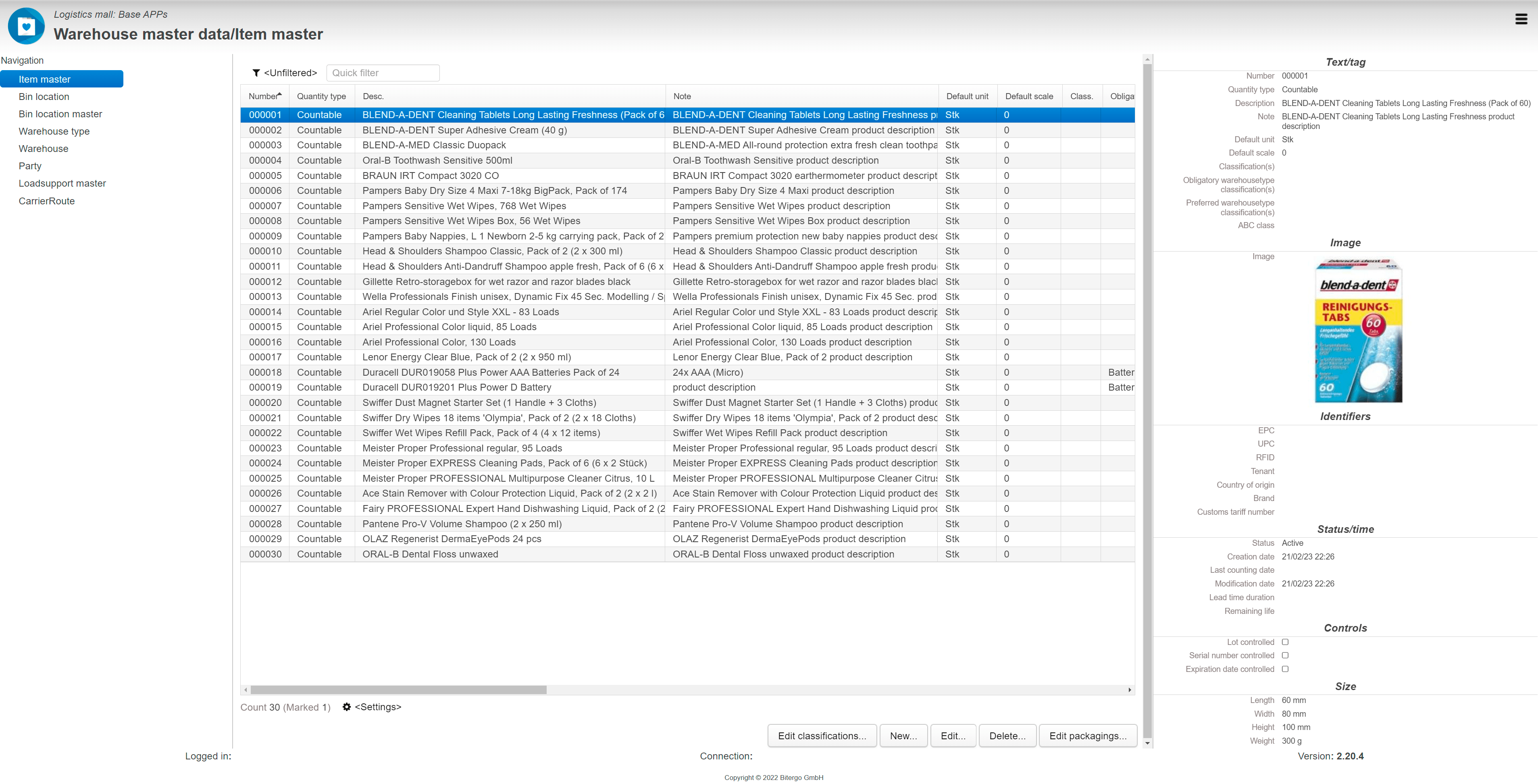Select row 000010 Head & Shoulders Shampoo Classic
The image size is (1538, 784).
pyautogui.click(x=687, y=252)
